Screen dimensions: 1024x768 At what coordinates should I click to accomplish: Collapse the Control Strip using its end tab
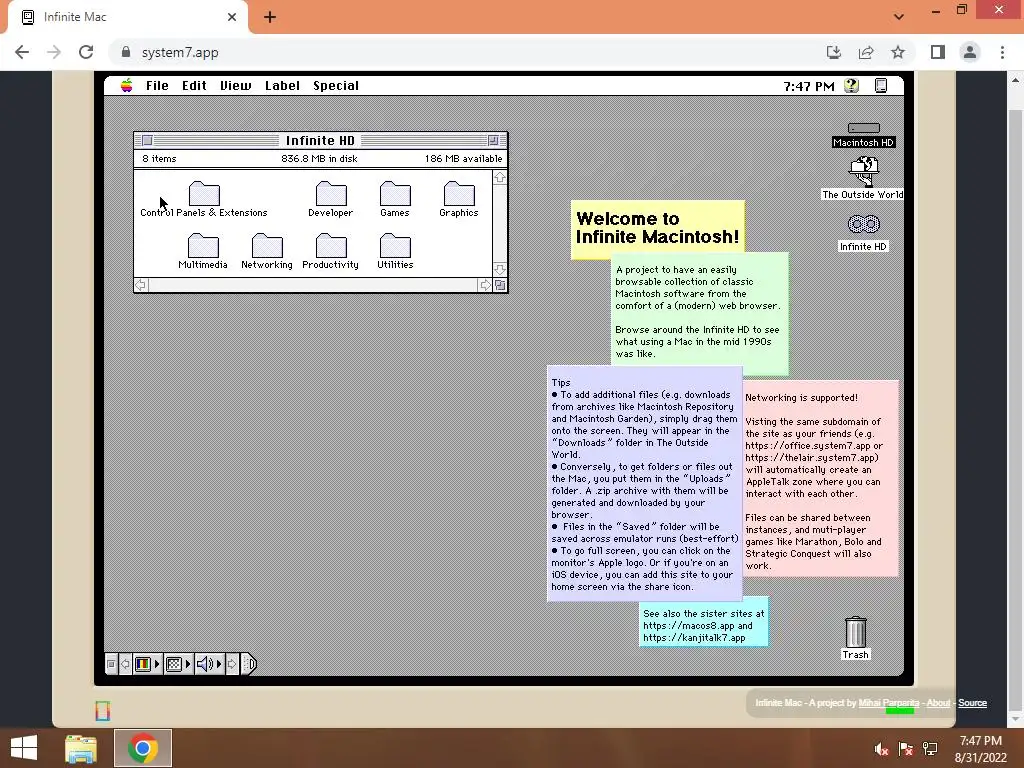pyautogui.click(x=249, y=664)
